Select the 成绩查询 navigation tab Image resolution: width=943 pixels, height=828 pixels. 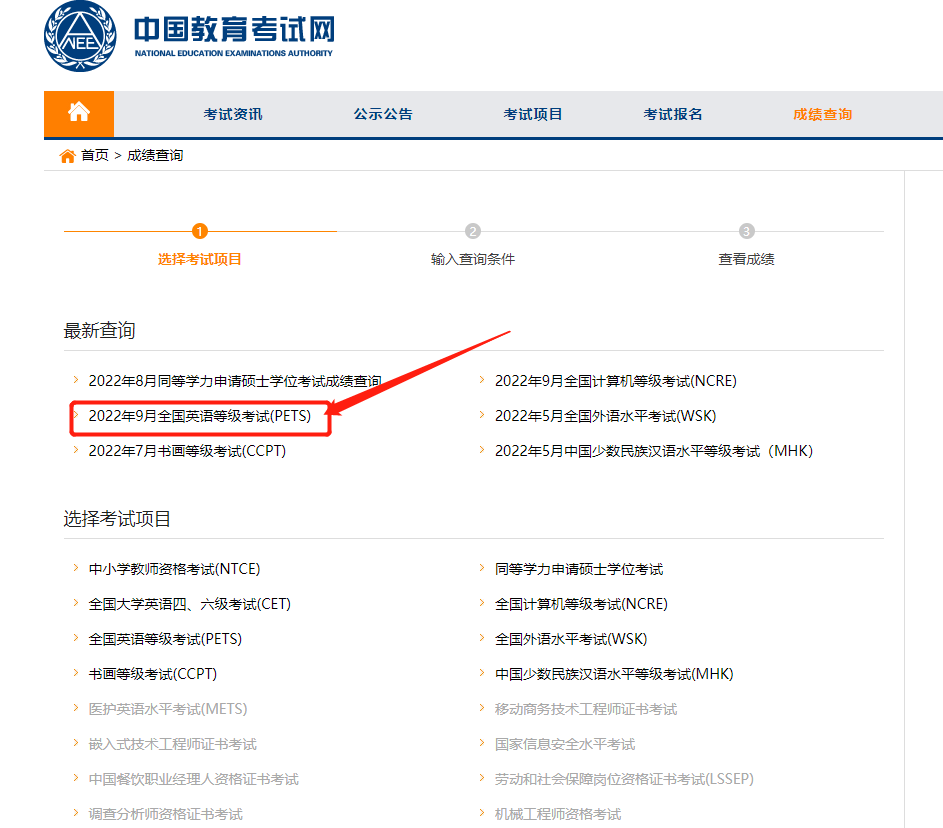click(x=822, y=114)
